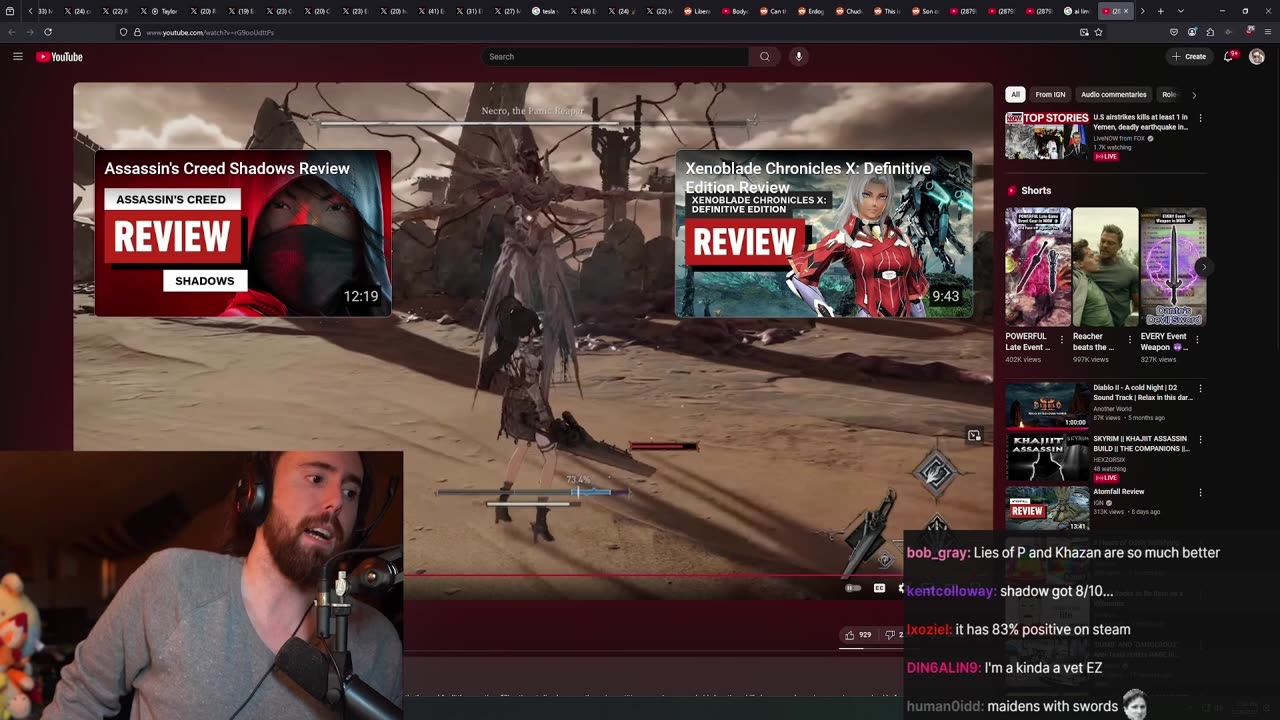Select the Audio commentaries filter chip

tap(1113, 95)
